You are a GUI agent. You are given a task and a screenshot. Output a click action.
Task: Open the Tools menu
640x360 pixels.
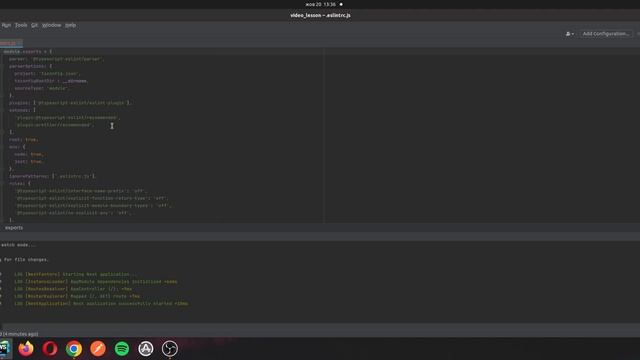(x=21, y=25)
